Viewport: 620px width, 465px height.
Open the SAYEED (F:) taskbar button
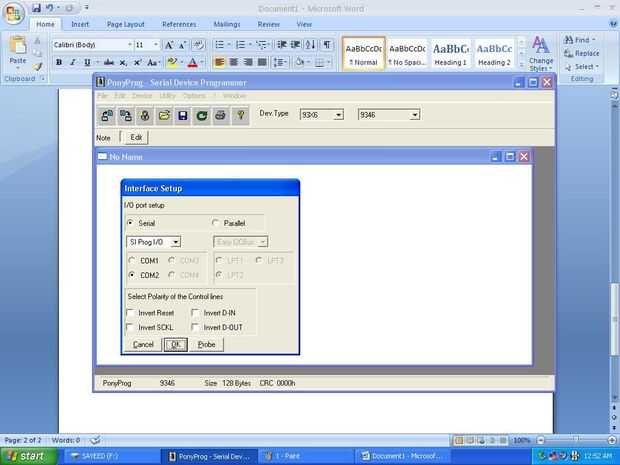point(111,456)
